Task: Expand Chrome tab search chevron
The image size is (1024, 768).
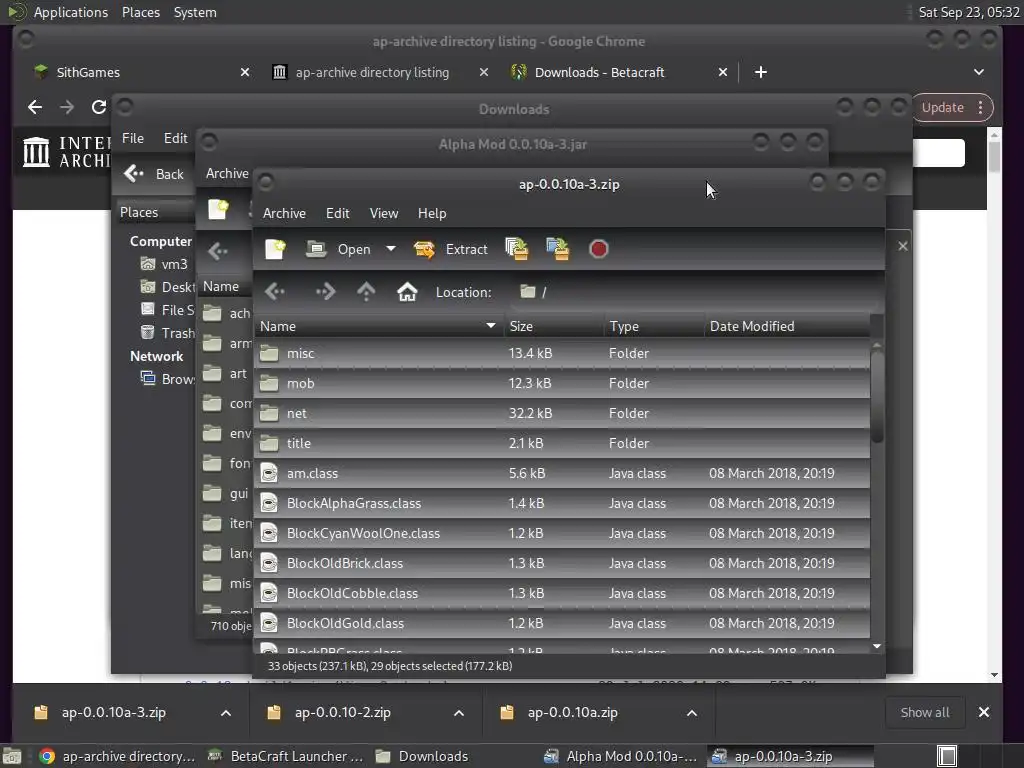Action: (978, 72)
